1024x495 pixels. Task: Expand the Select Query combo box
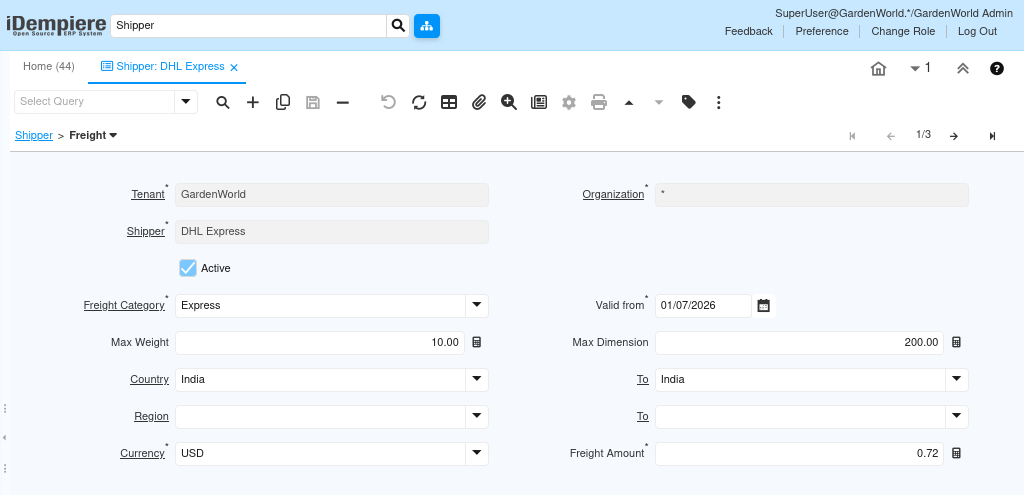point(185,102)
